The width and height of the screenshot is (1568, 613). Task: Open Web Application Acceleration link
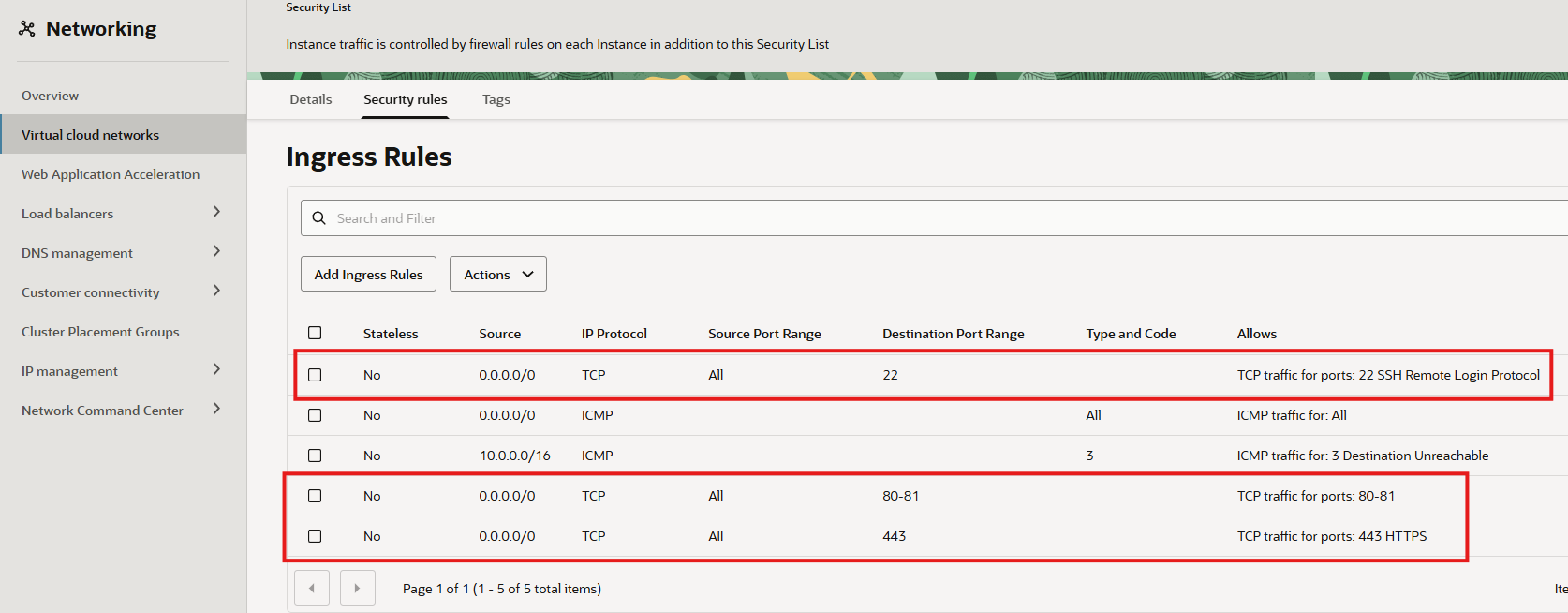[111, 174]
